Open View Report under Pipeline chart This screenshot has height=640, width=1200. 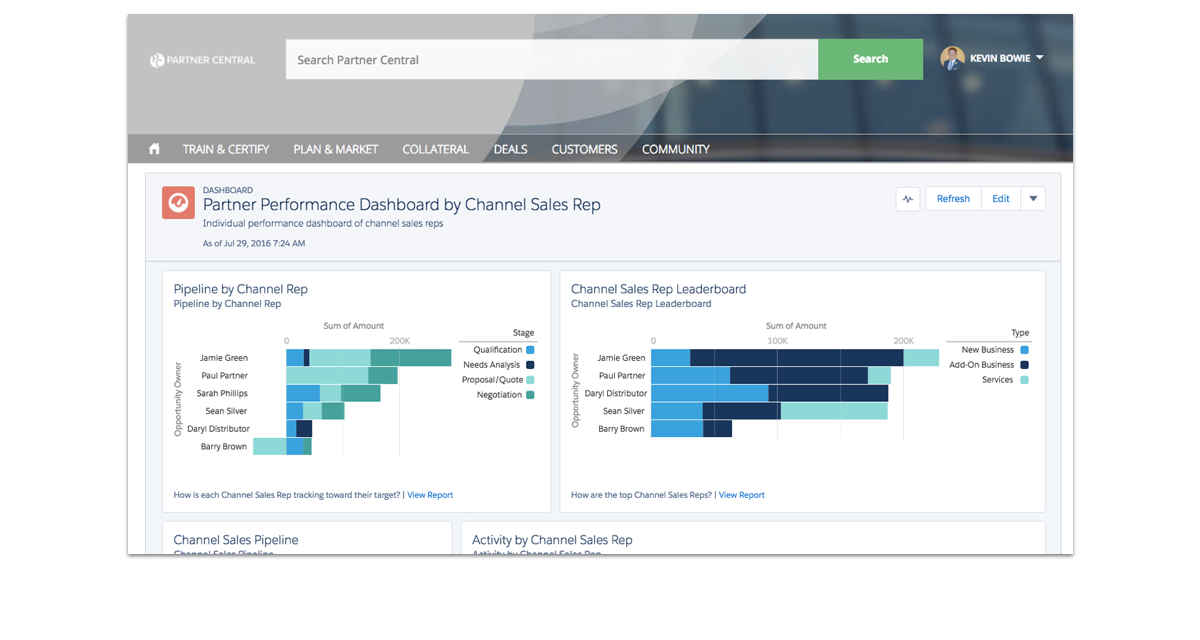point(430,495)
